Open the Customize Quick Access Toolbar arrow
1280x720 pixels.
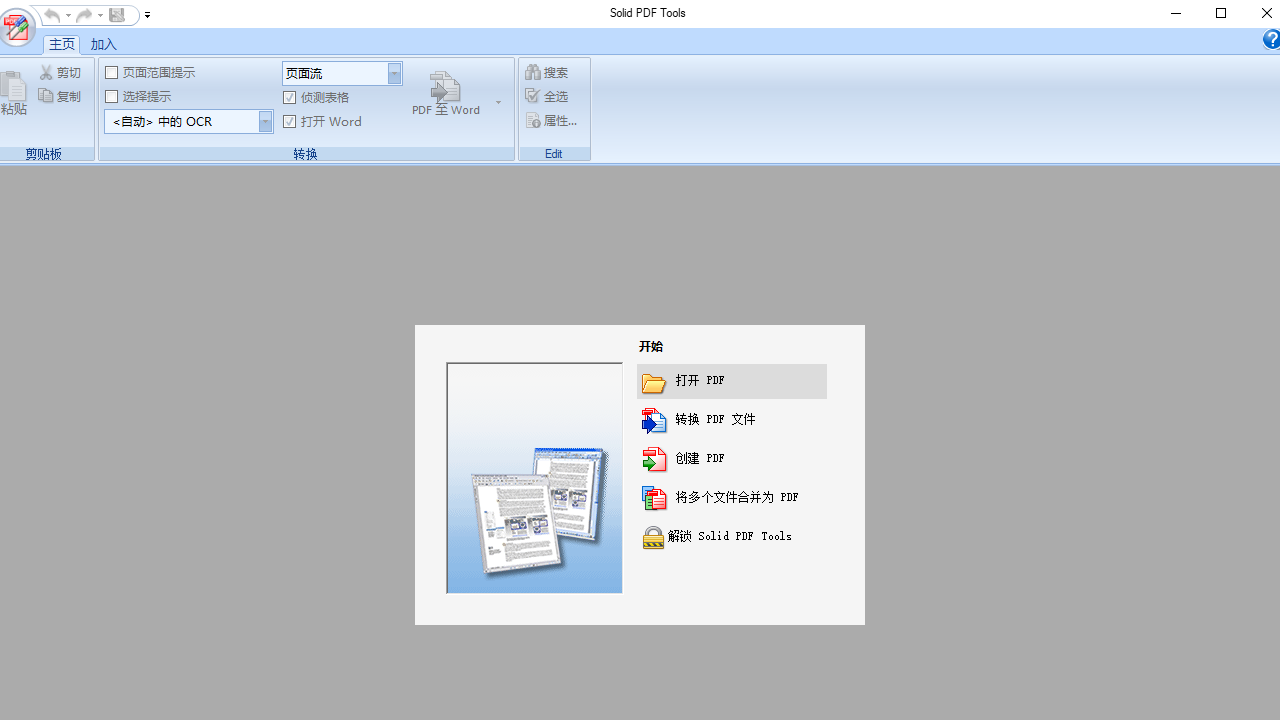148,15
